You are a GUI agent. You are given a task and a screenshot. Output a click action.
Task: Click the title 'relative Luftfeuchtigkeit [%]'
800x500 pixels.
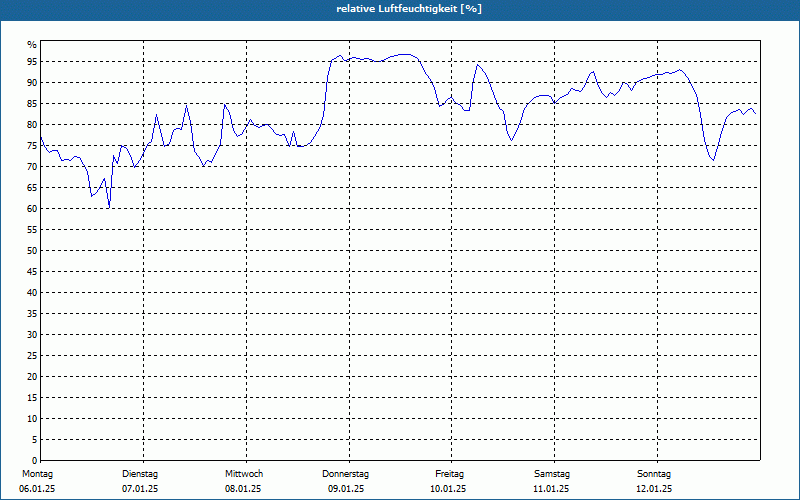409,9
